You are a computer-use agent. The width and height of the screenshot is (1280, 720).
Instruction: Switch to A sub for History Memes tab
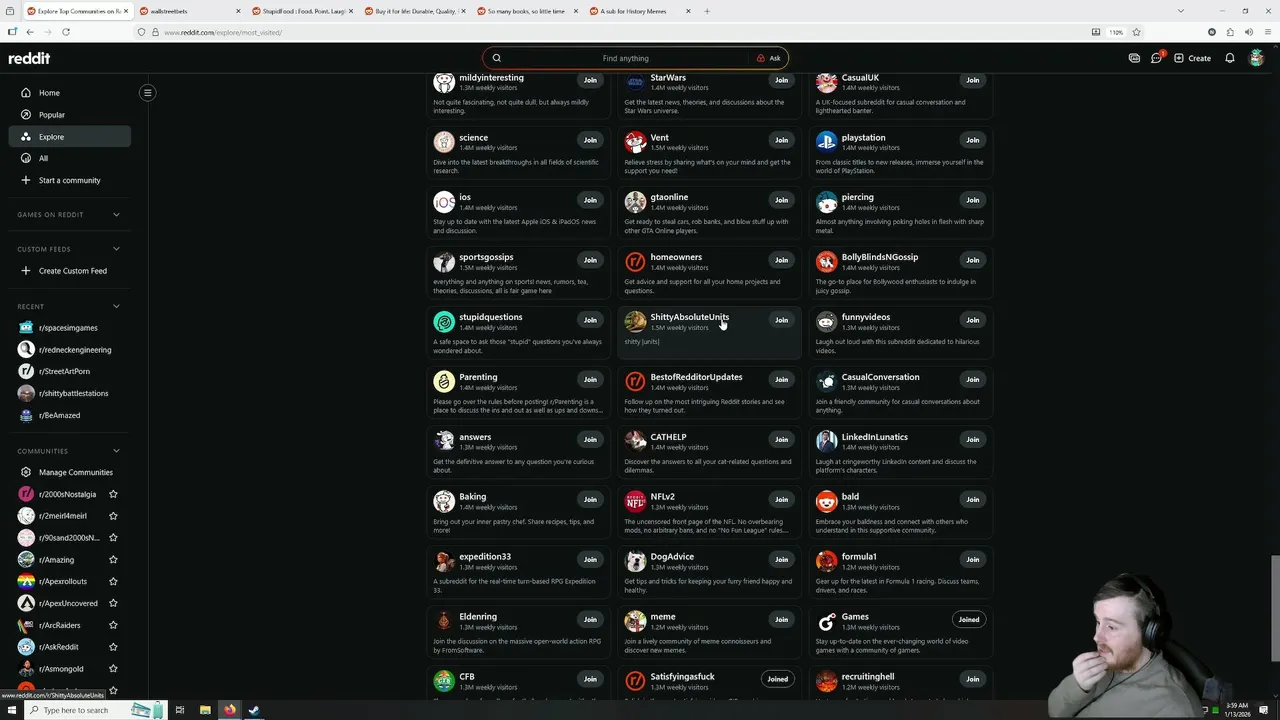coord(639,11)
